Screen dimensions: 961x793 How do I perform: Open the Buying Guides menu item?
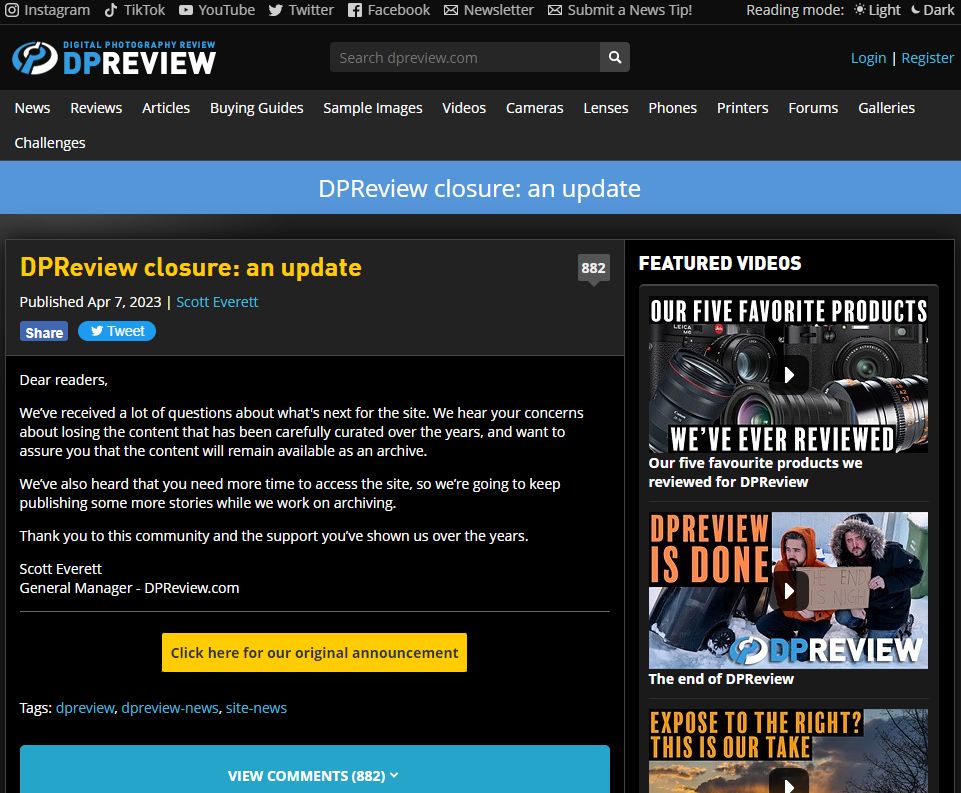[257, 108]
